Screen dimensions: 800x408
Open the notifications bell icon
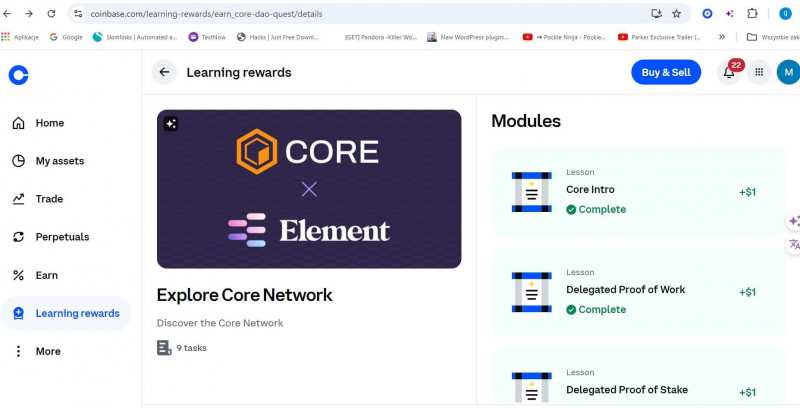tap(729, 72)
